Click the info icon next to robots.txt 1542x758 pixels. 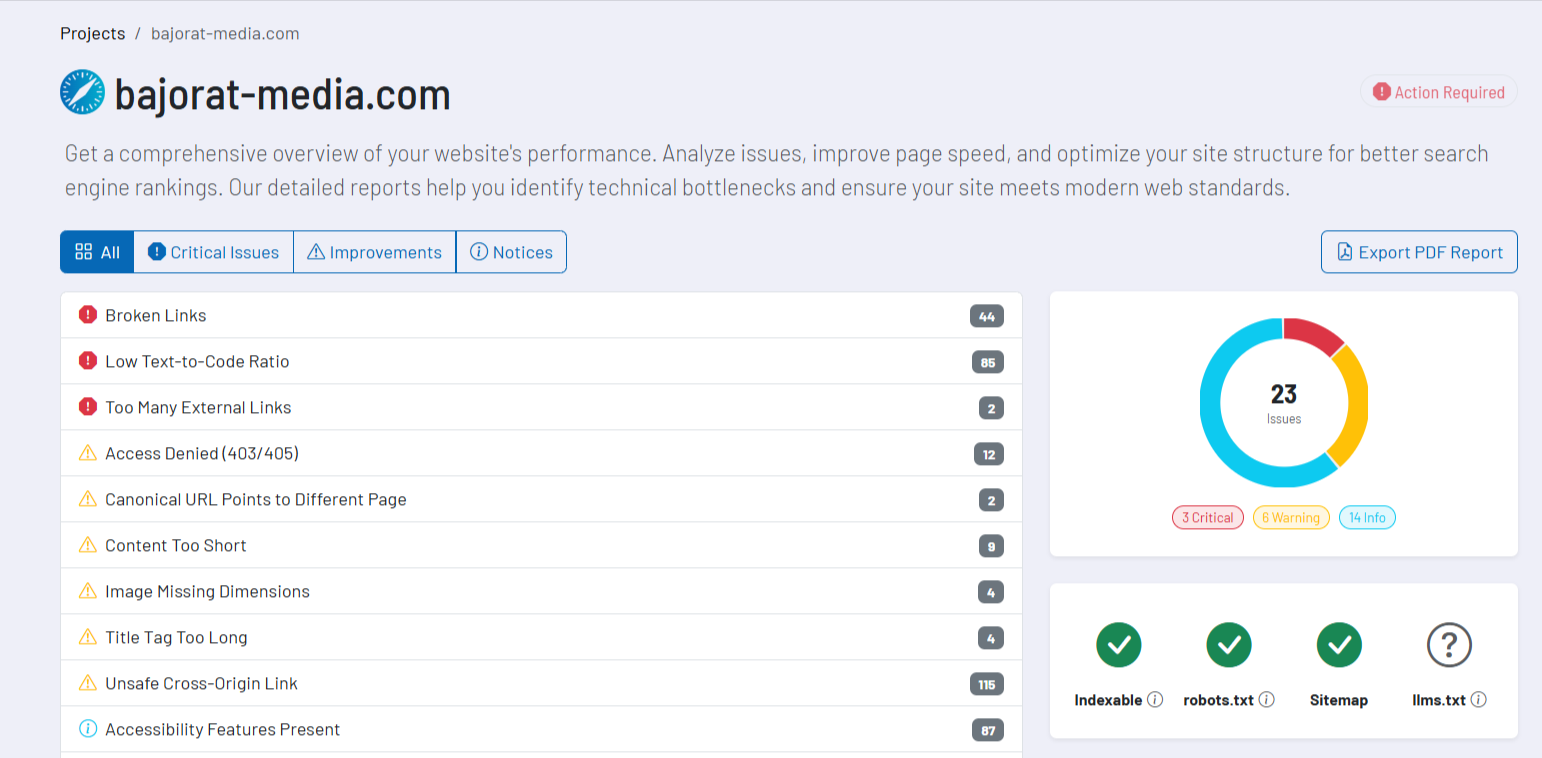[x=1267, y=700]
